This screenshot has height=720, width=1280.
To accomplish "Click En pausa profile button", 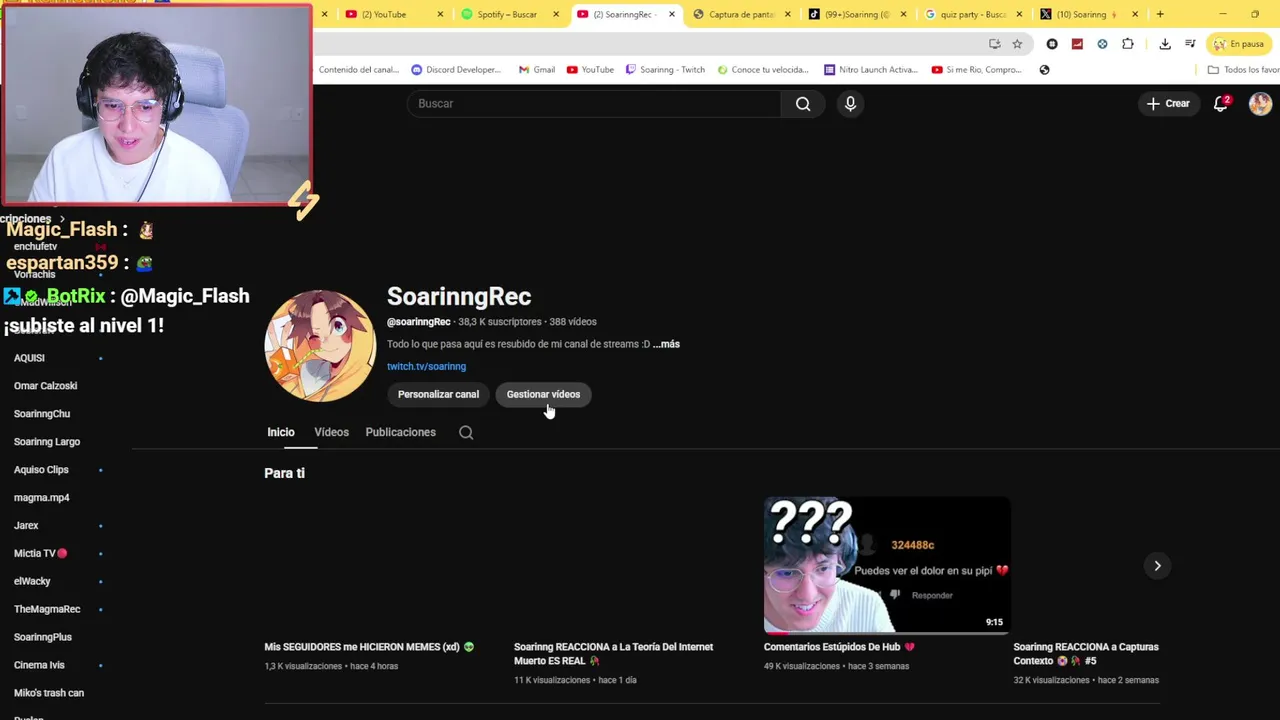I will [1239, 44].
